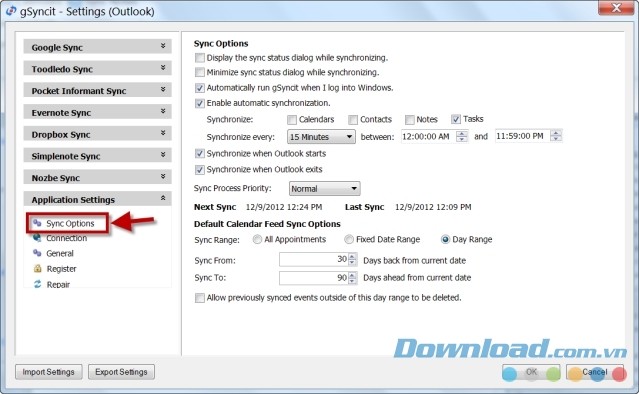Viewport: 639px width, 394px height.
Task: Click the Register lock icon
Action: tap(37, 269)
